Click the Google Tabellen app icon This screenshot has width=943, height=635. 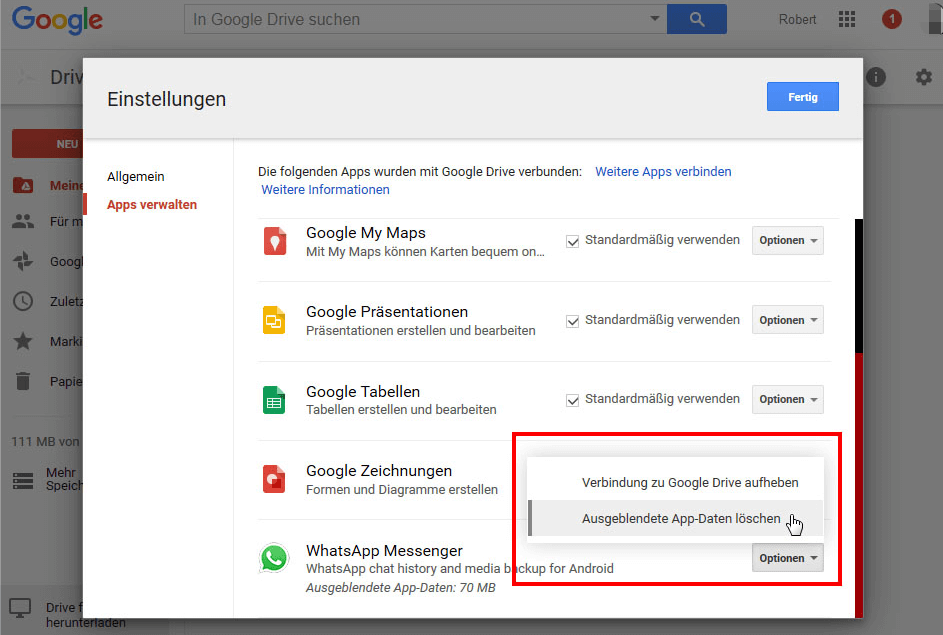click(275, 400)
